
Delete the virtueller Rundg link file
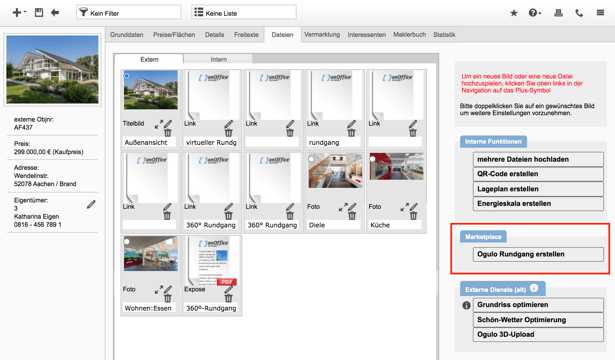[x=229, y=133]
